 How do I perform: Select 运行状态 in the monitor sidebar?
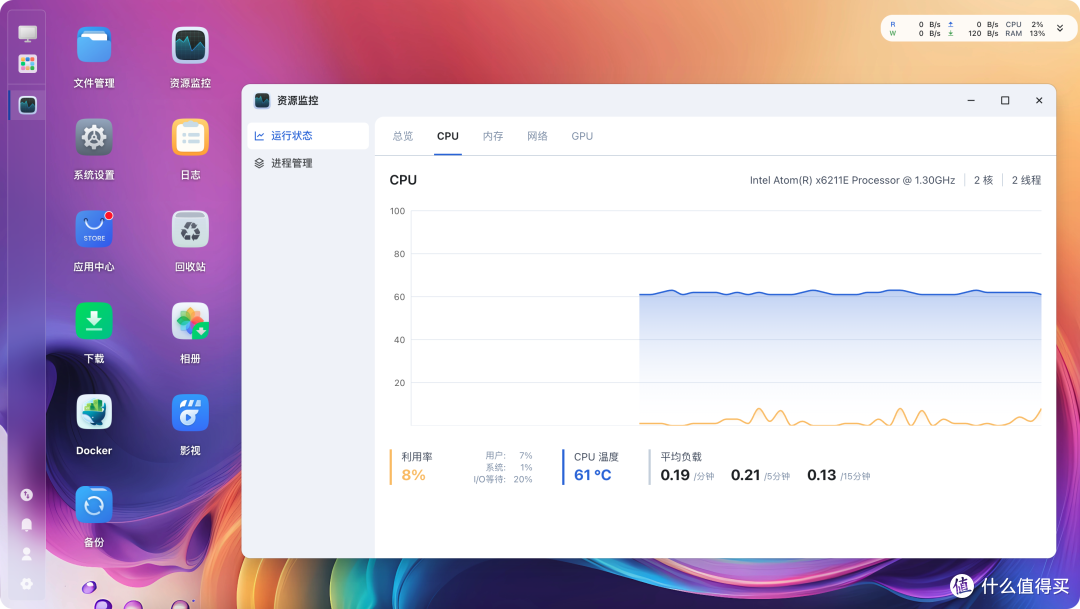click(308, 136)
